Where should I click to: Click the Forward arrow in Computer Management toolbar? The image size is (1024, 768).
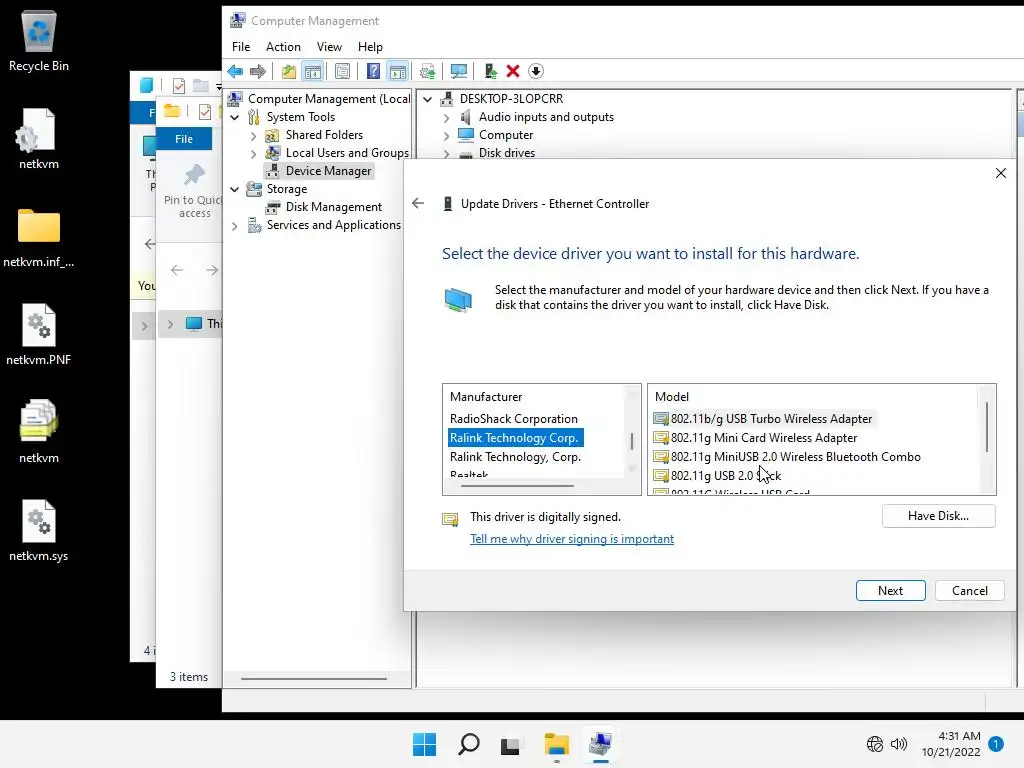(x=258, y=71)
